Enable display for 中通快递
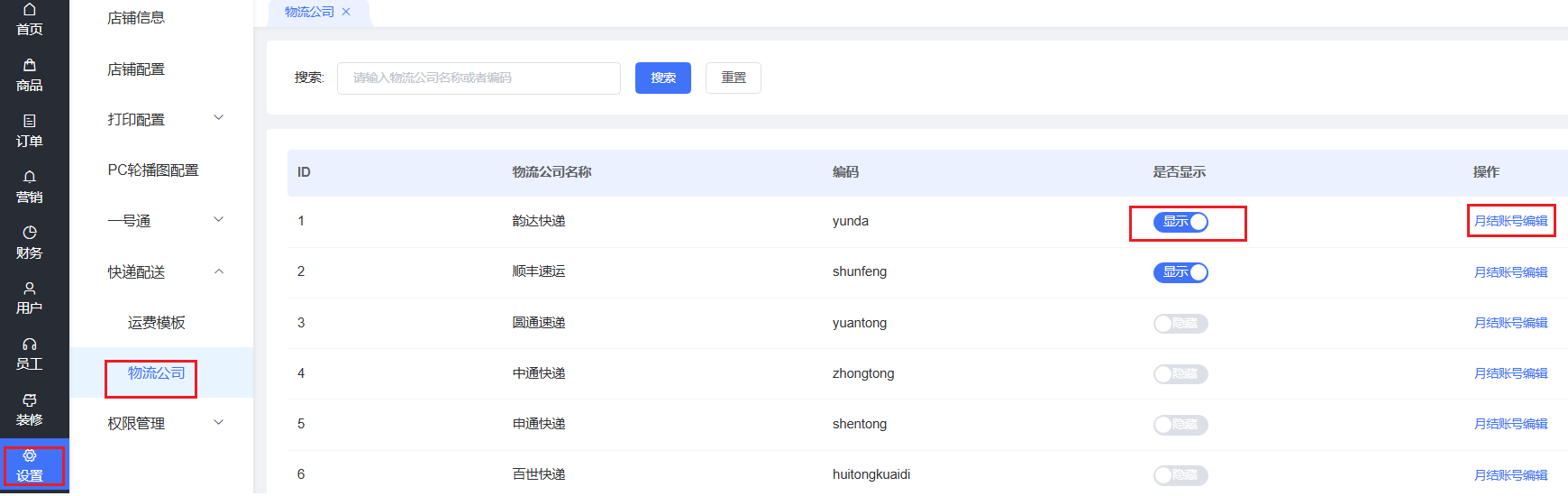The width and height of the screenshot is (1568, 496). [1181, 374]
